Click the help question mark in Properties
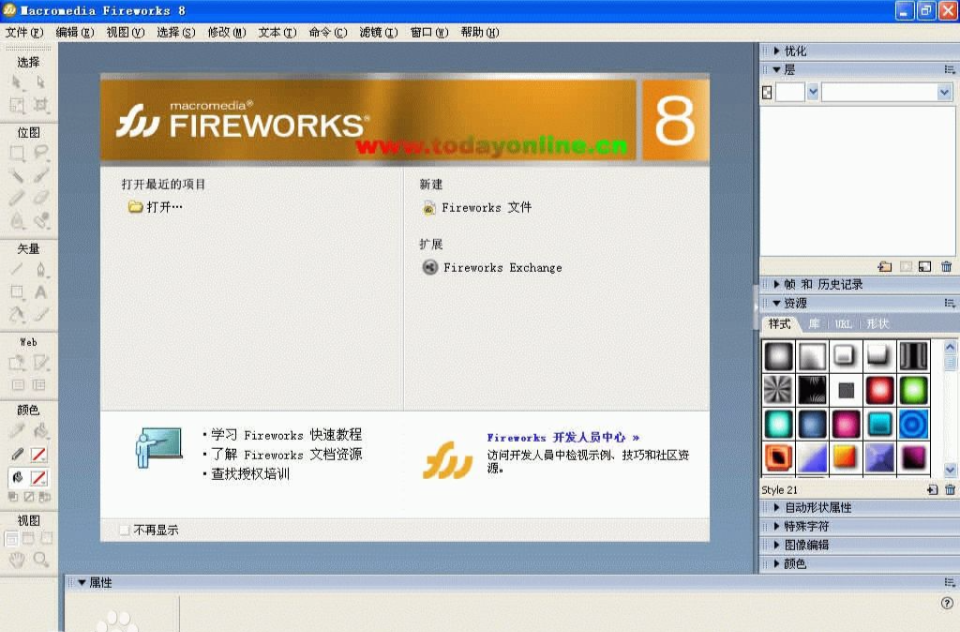This screenshot has height=632, width=960. pyautogui.click(x=947, y=603)
